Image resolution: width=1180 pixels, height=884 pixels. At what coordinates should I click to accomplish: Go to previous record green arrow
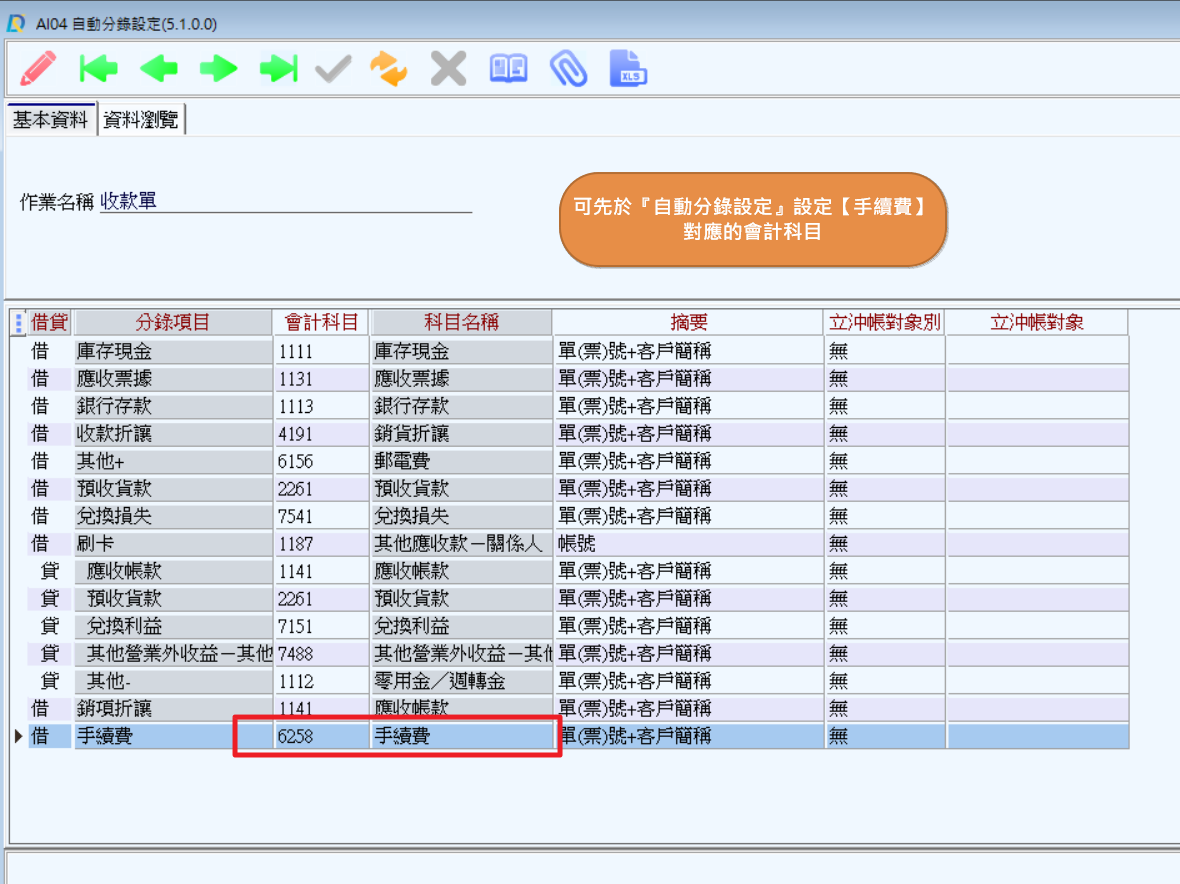tap(158, 69)
